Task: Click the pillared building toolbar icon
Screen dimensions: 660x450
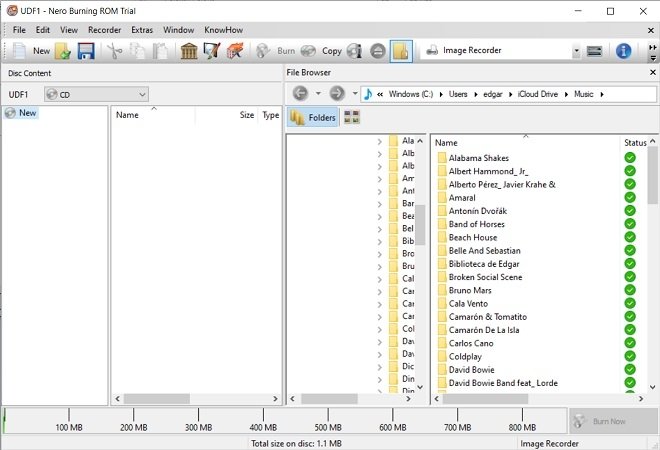Action: (x=189, y=51)
